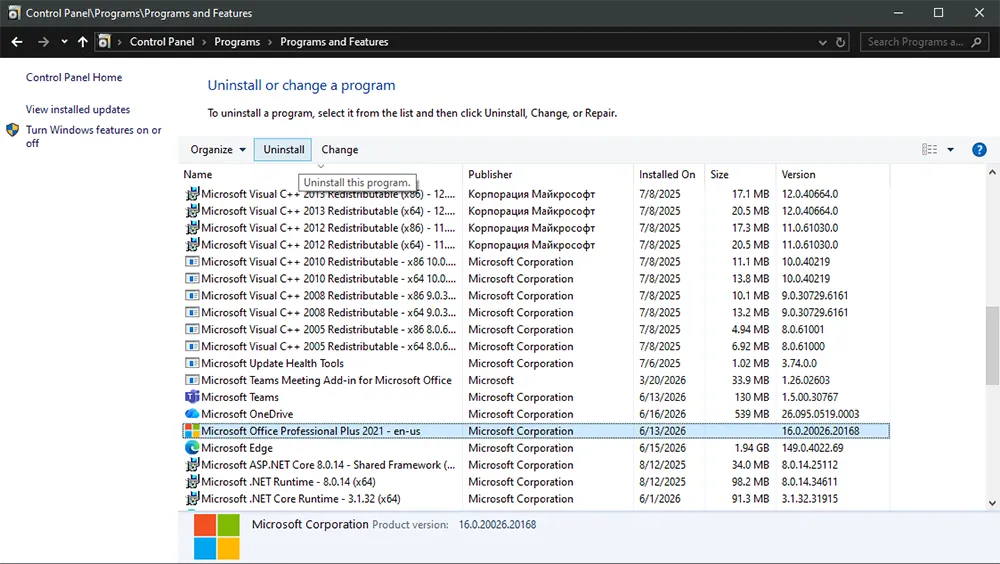Click the Control Panel address bar icon

tap(104, 42)
